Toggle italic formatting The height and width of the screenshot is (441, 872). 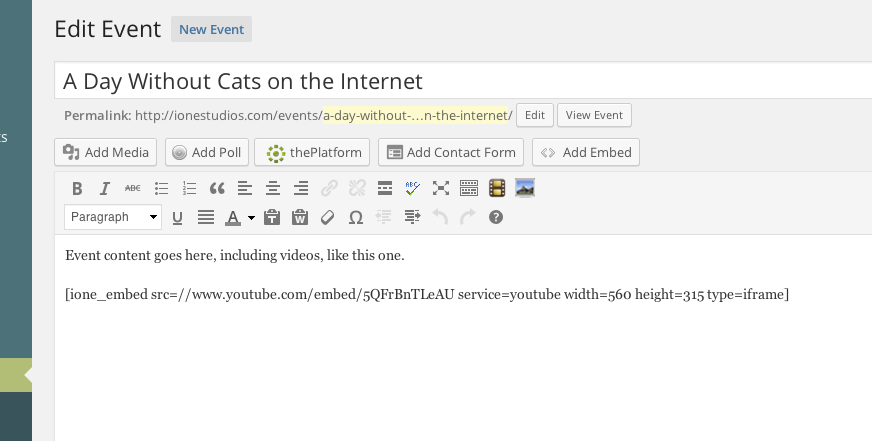point(105,188)
